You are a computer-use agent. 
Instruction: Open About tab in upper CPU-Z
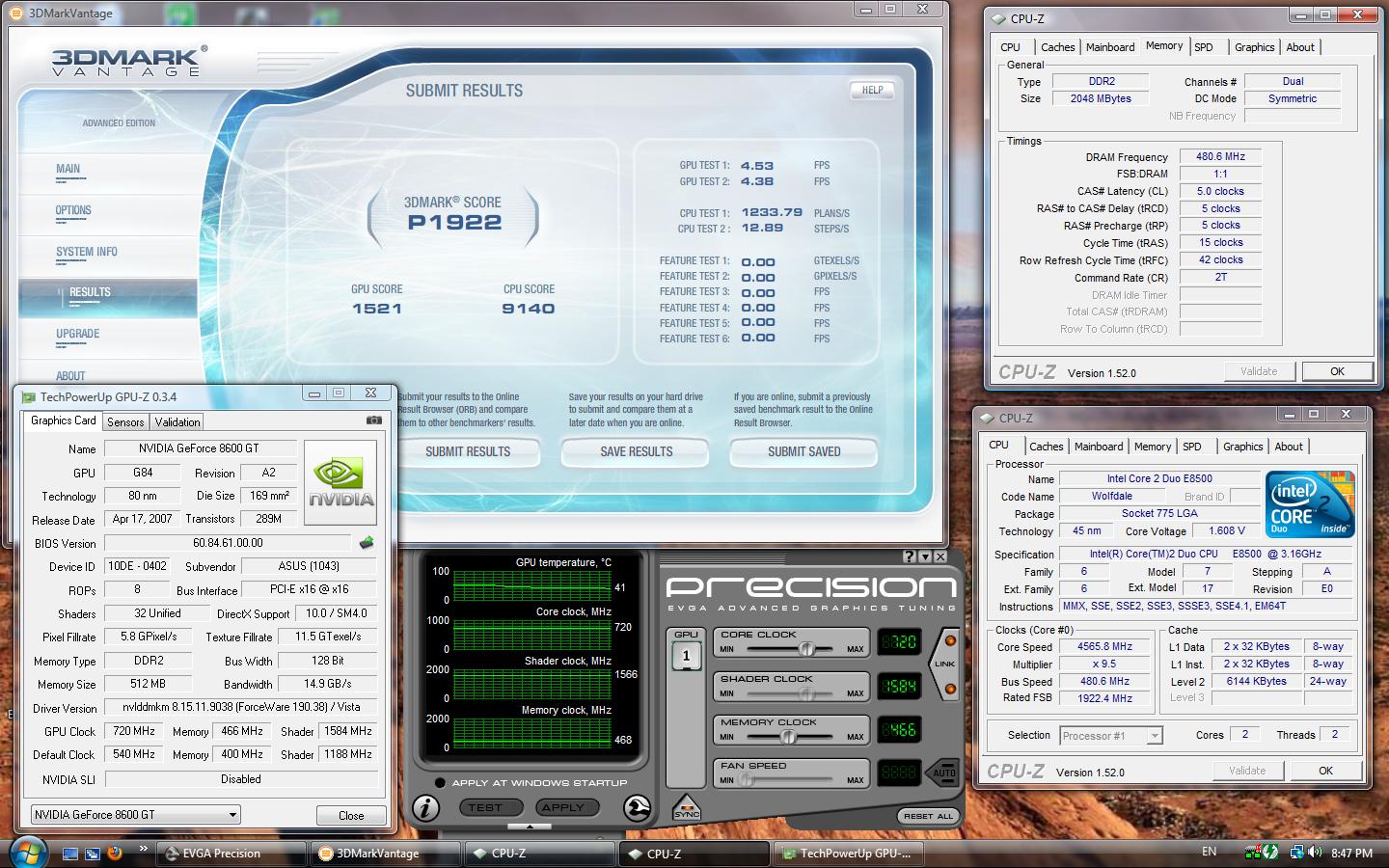click(x=1300, y=47)
